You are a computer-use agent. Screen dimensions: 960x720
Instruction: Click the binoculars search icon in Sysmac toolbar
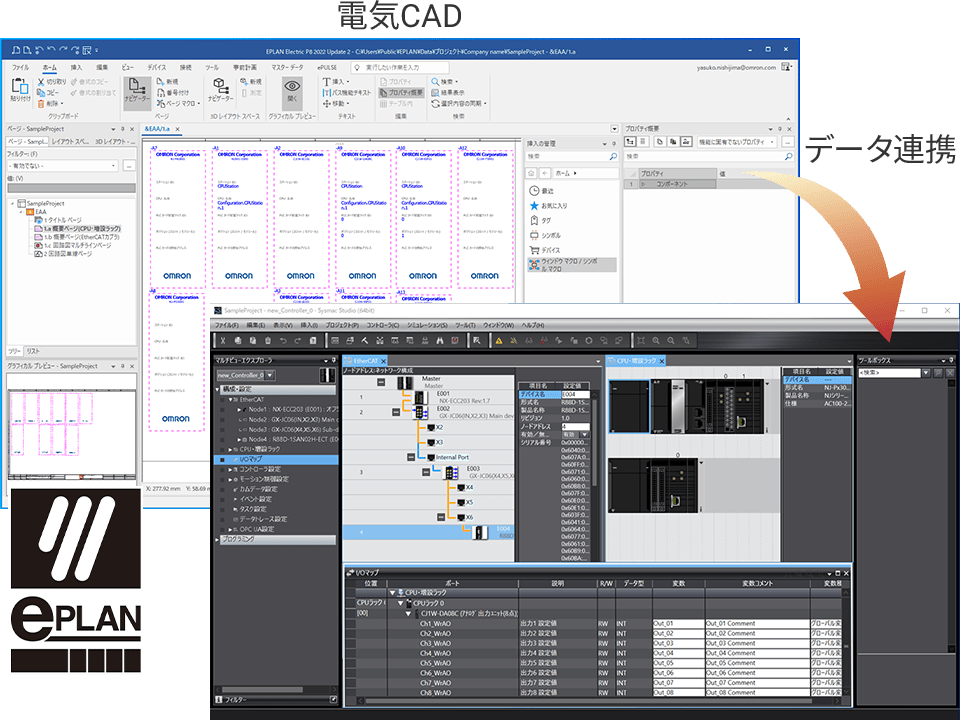pyautogui.click(x=440, y=340)
